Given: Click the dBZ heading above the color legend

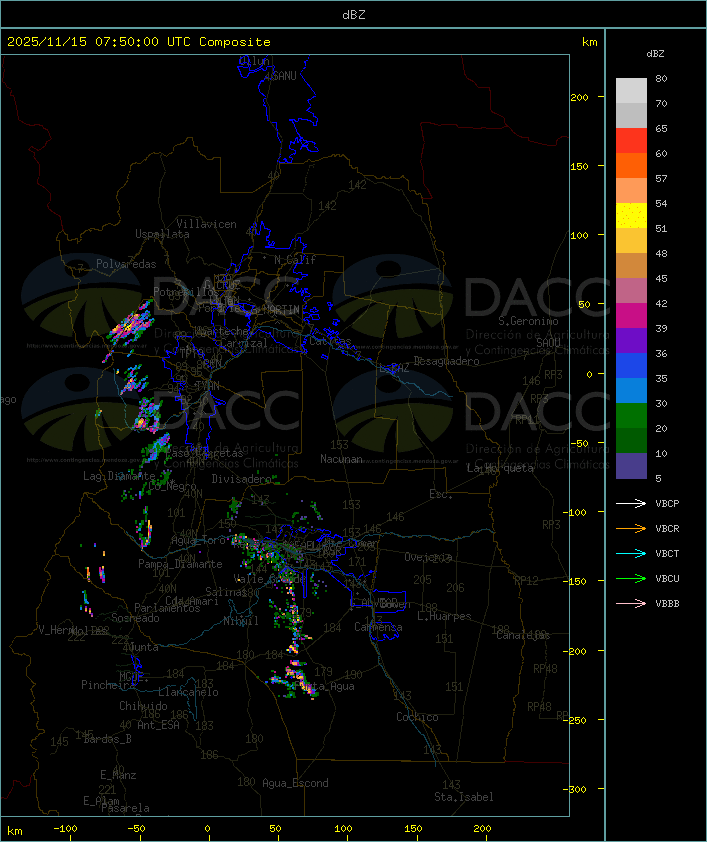Looking at the screenshot, I should click(x=655, y=54).
